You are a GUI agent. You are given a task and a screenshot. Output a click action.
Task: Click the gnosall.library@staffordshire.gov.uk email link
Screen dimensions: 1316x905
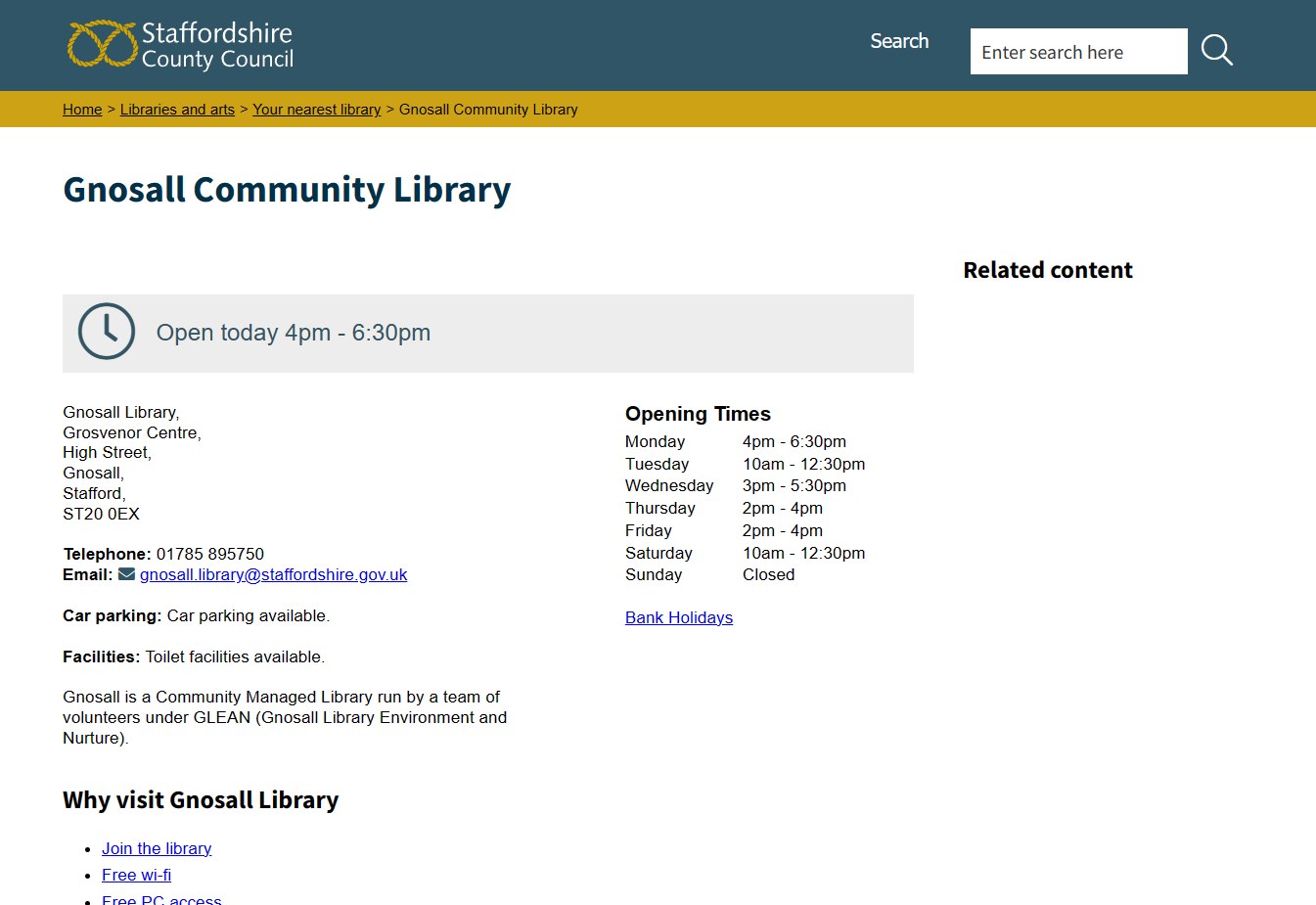274,574
